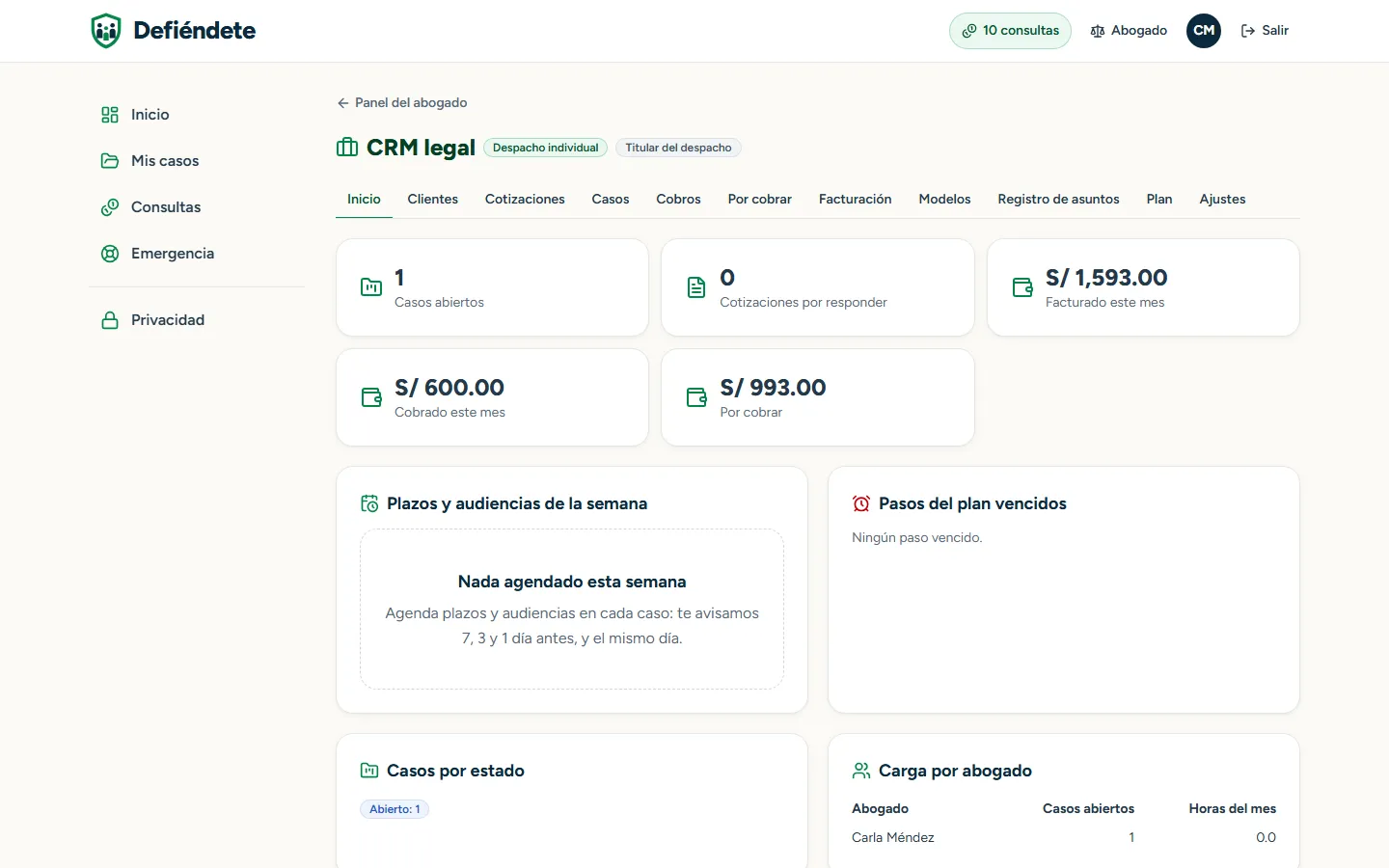Click the folder icon by Casos por estado
1389x868 pixels.
click(x=369, y=771)
